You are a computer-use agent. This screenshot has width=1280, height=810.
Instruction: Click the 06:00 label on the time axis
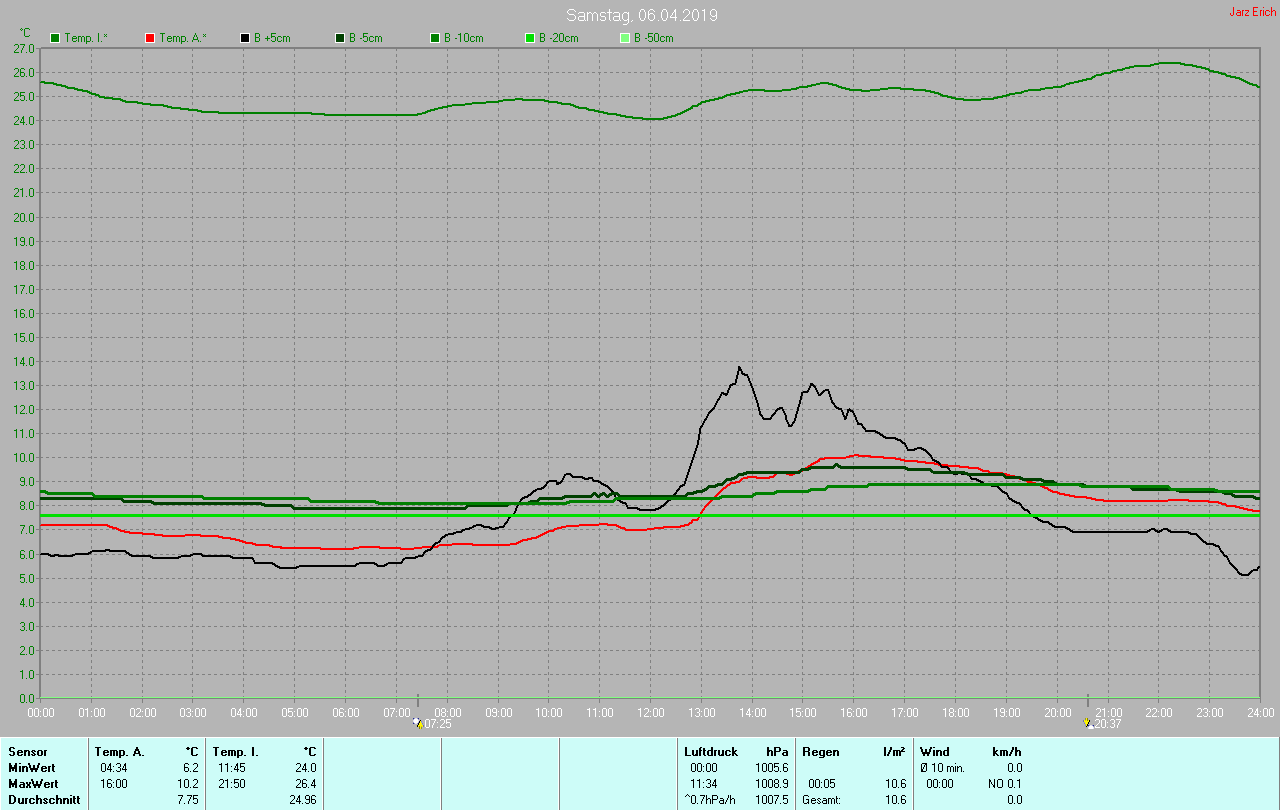pyautogui.click(x=346, y=712)
